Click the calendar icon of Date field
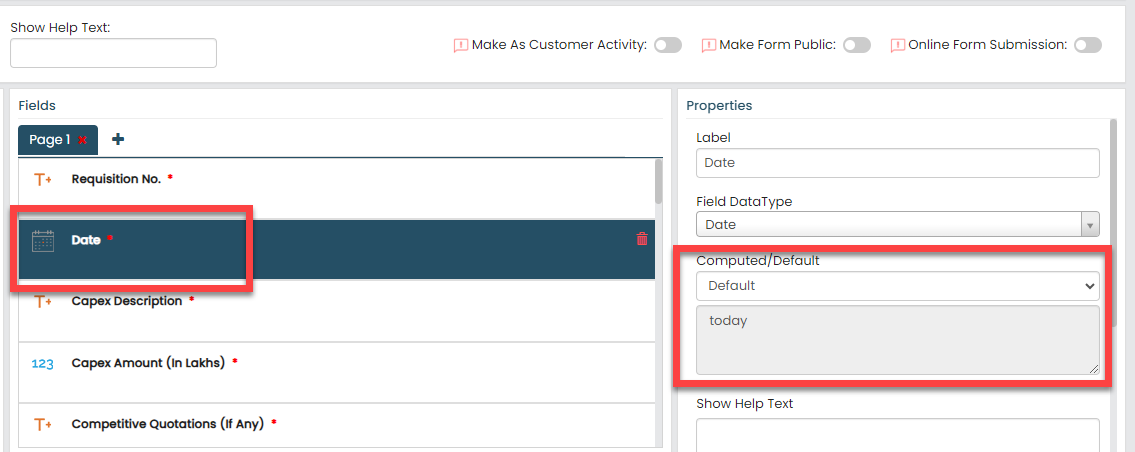 43,241
